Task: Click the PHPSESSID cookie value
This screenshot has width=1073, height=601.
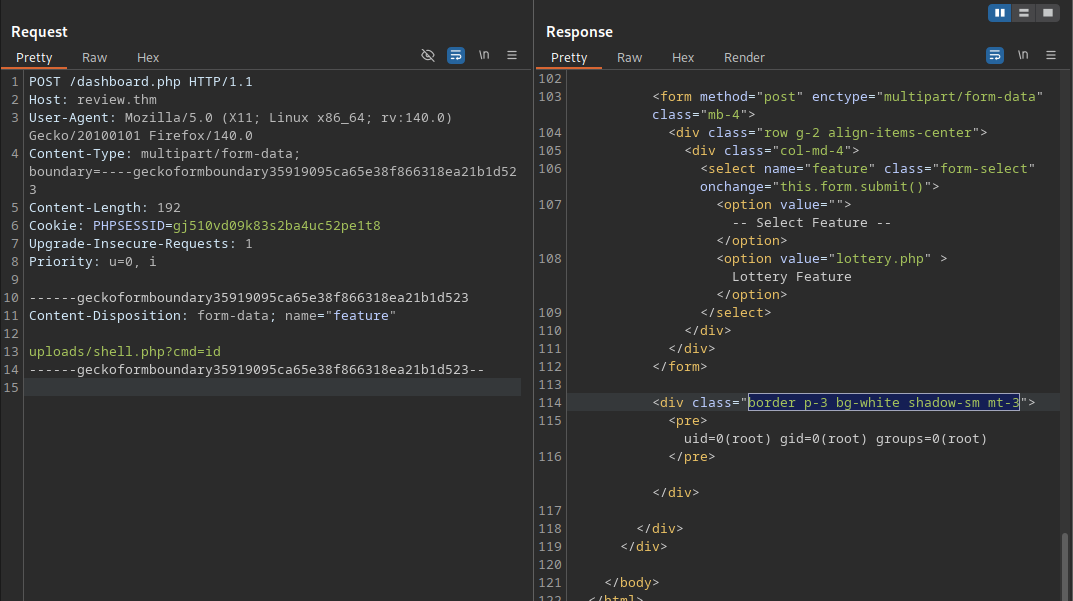Action: coord(276,226)
